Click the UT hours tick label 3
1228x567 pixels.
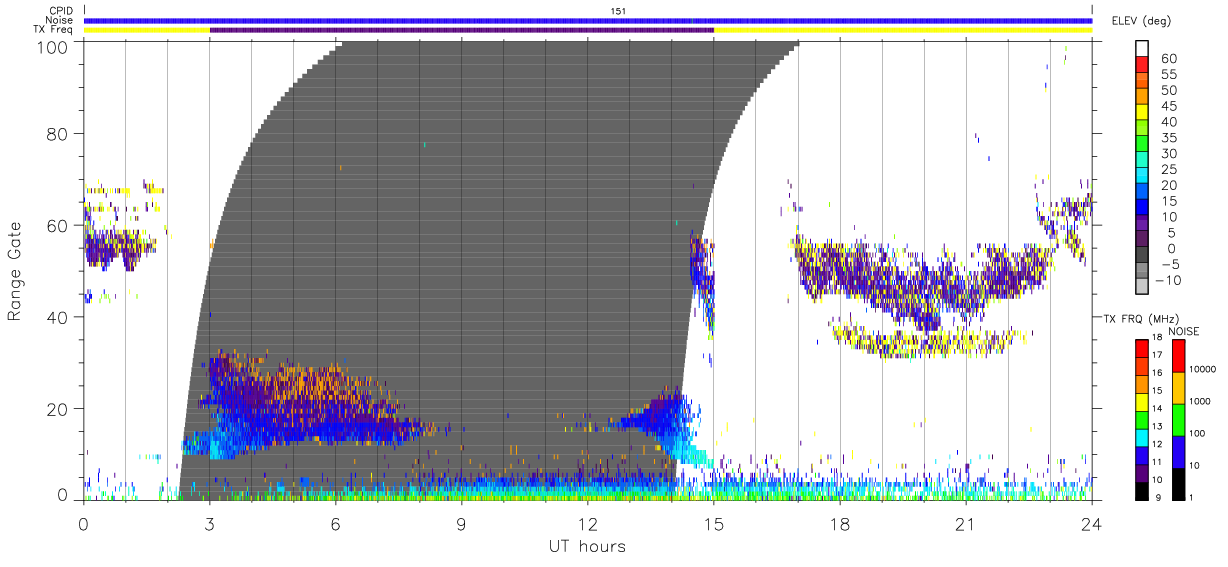click(210, 523)
